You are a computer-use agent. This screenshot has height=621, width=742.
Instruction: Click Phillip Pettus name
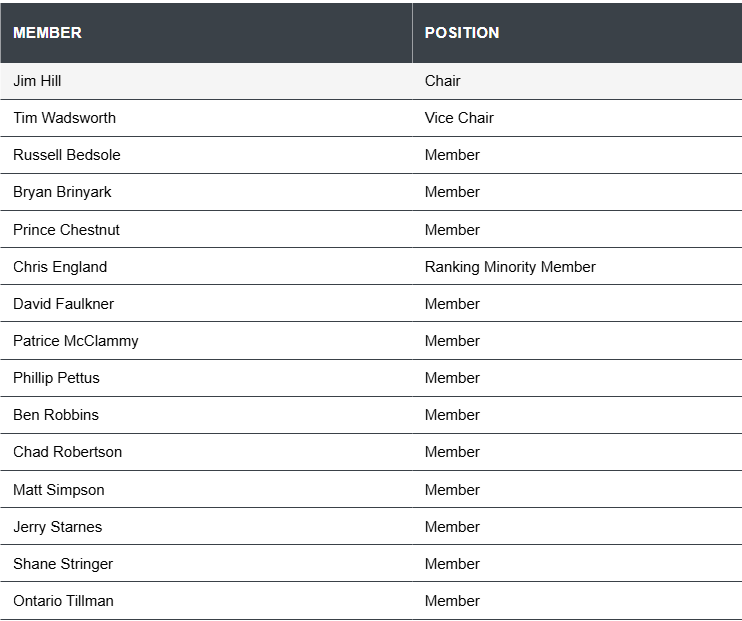click(x=56, y=378)
